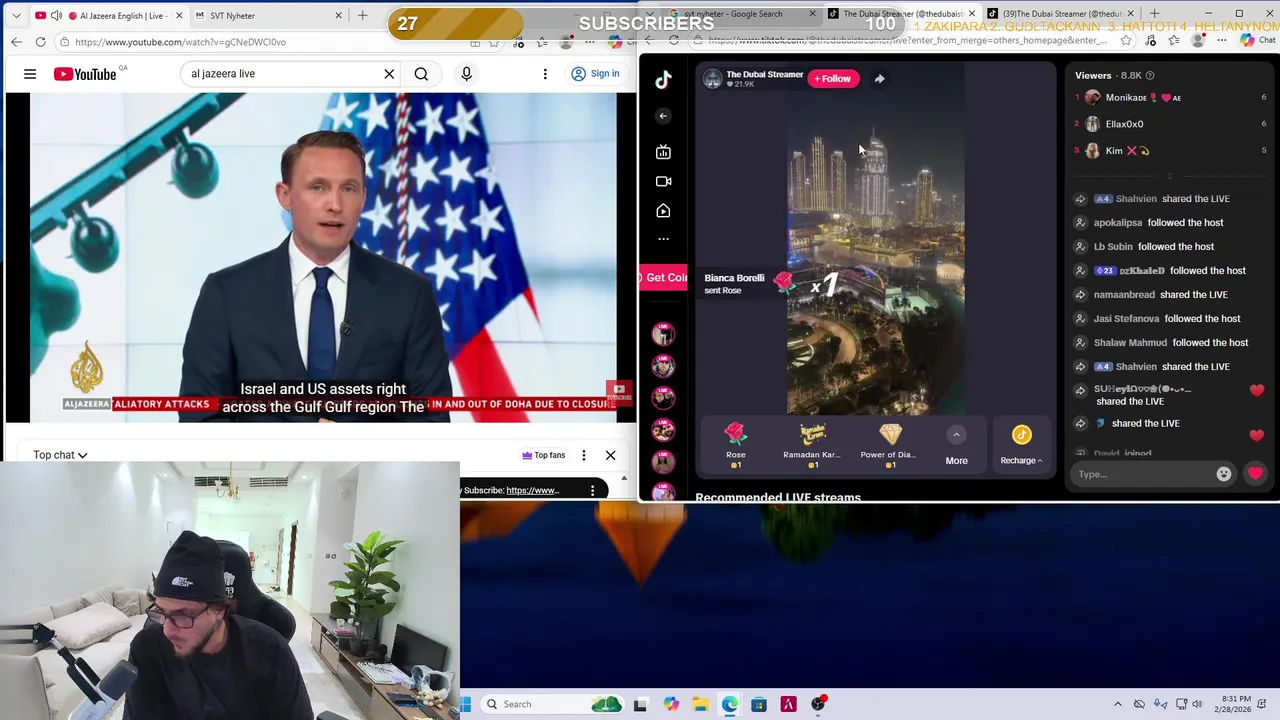Image resolution: width=1280 pixels, height=720 pixels.
Task: Open apokalipsa's name in chat feed
Action: (x=1118, y=223)
